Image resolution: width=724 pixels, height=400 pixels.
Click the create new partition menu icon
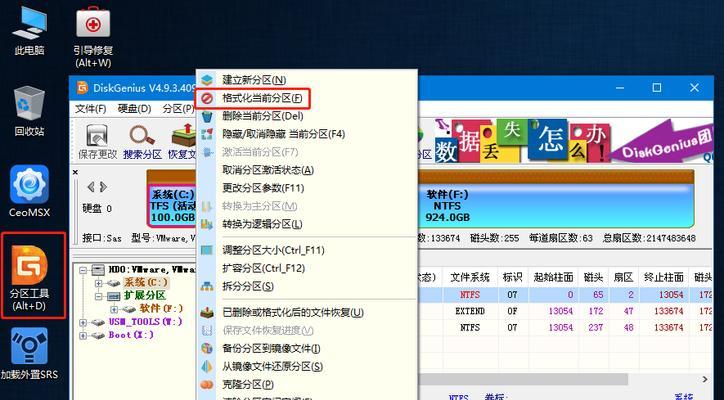207,80
